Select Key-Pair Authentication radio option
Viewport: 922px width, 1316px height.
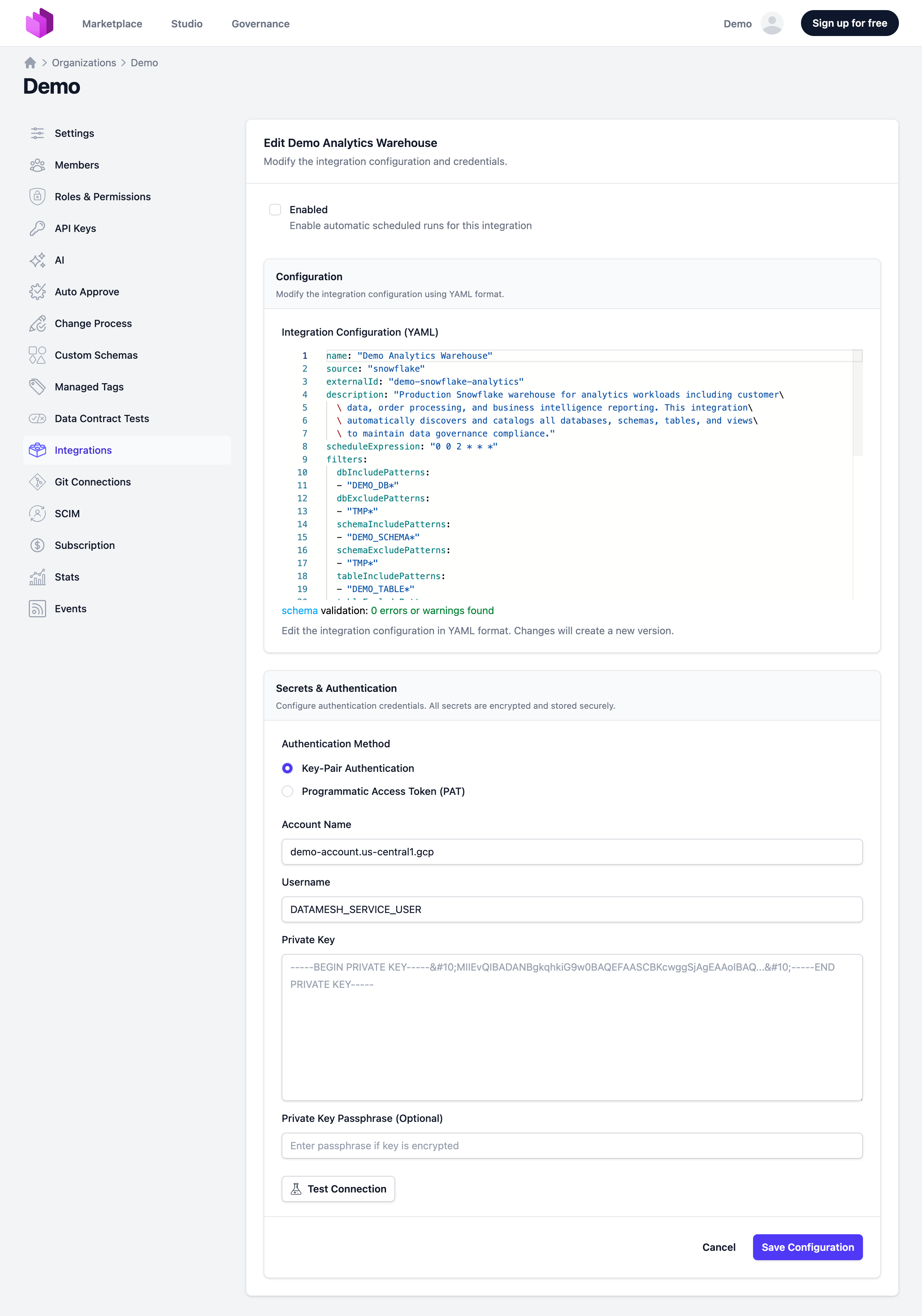click(x=288, y=768)
